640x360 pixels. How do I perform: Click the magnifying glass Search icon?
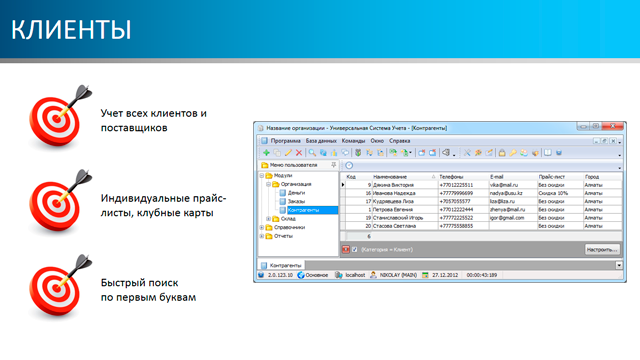click(312, 153)
